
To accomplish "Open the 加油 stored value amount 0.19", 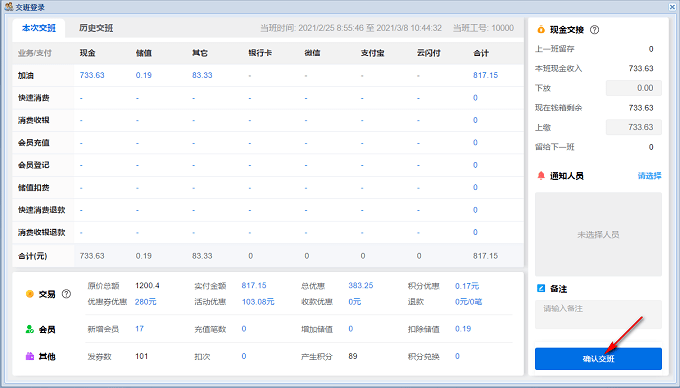I will tap(144, 75).
